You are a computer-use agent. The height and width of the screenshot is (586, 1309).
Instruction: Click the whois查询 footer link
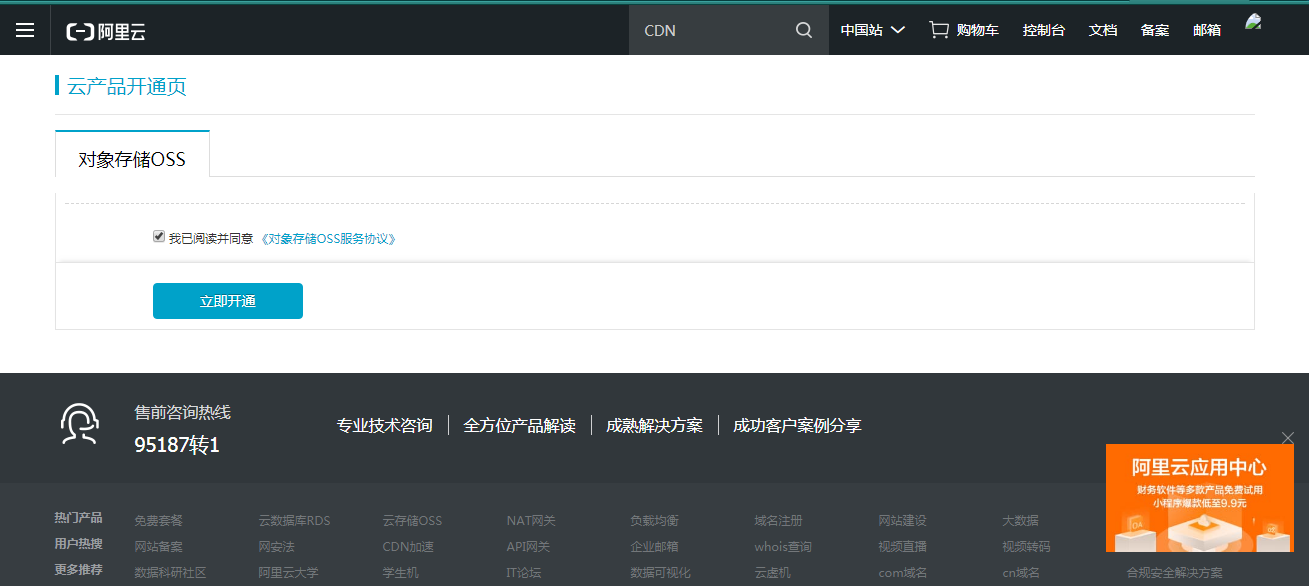pyautogui.click(x=783, y=547)
